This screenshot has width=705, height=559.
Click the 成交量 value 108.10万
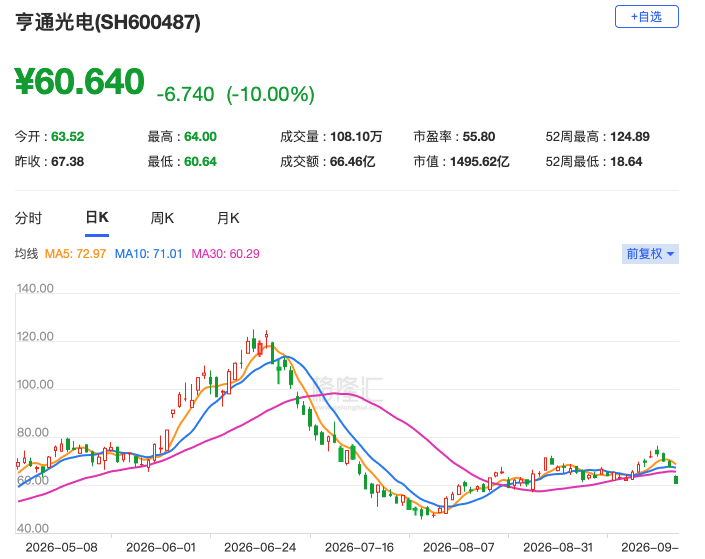point(356,137)
